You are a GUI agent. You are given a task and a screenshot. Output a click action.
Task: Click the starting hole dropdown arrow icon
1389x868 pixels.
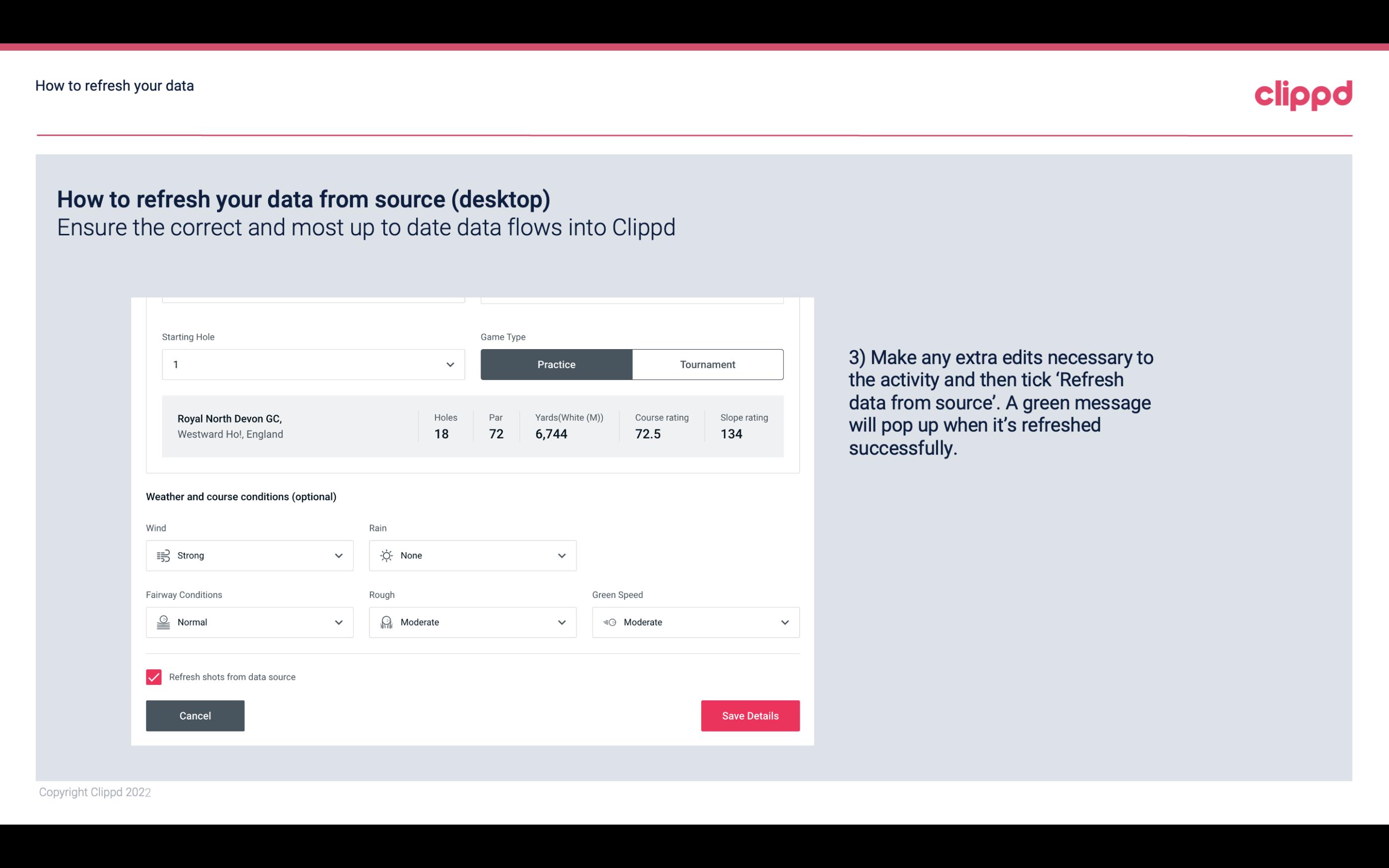[x=450, y=364]
